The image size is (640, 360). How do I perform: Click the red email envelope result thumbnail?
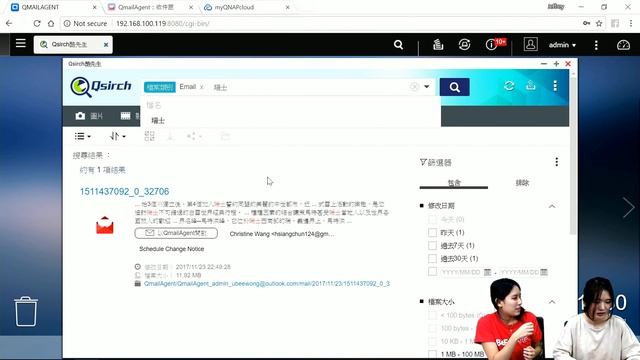(104, 225)
